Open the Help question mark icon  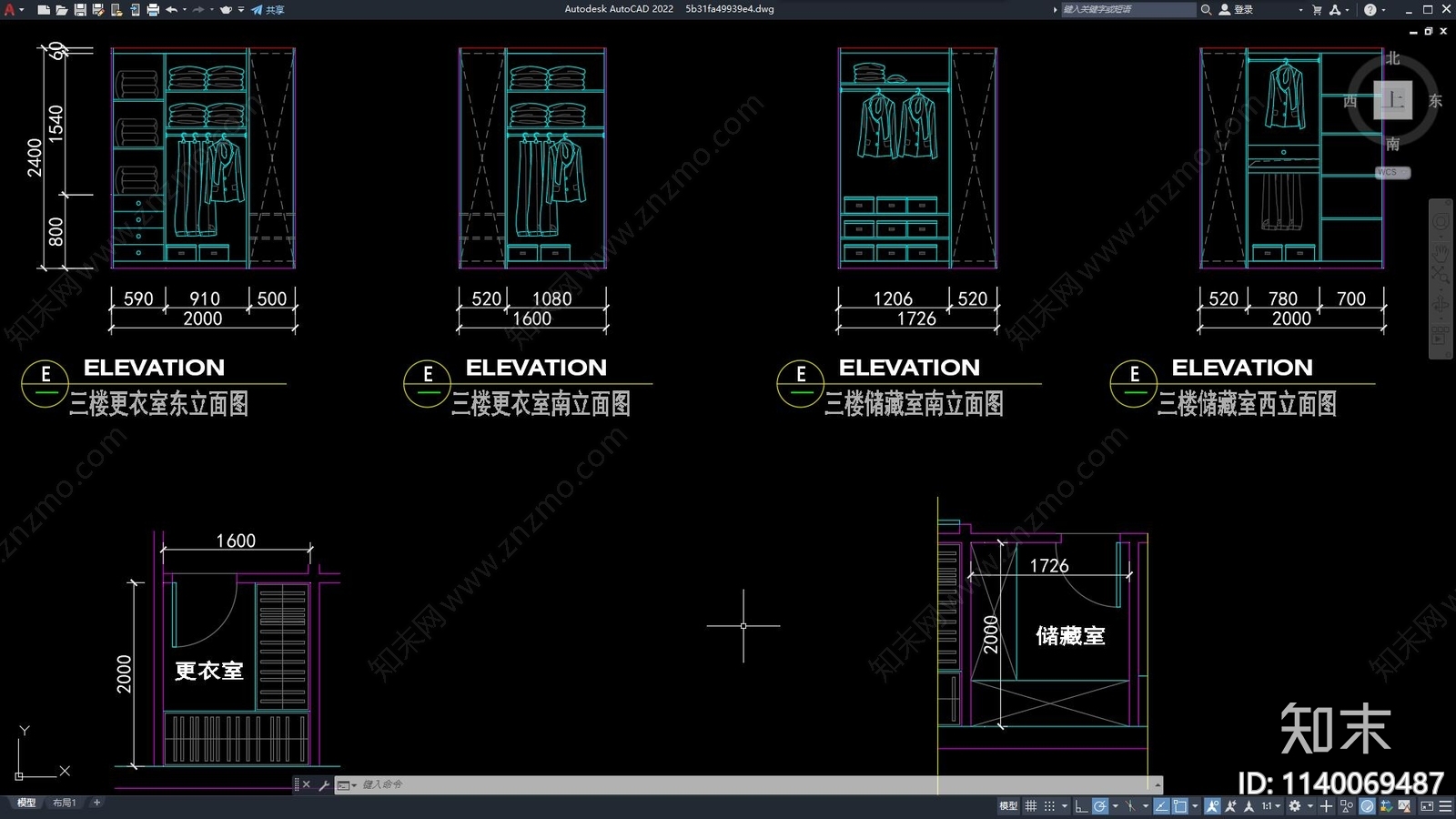(1370, 9)
